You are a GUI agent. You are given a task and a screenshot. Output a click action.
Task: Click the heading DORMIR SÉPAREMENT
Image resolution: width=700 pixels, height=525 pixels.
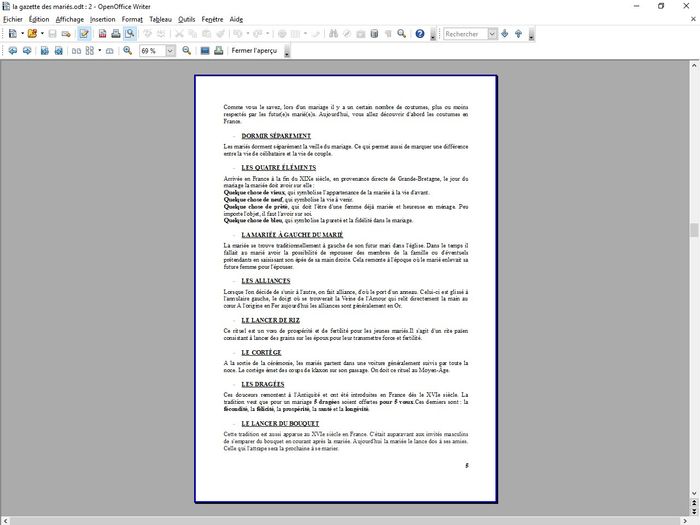[276, 136]
